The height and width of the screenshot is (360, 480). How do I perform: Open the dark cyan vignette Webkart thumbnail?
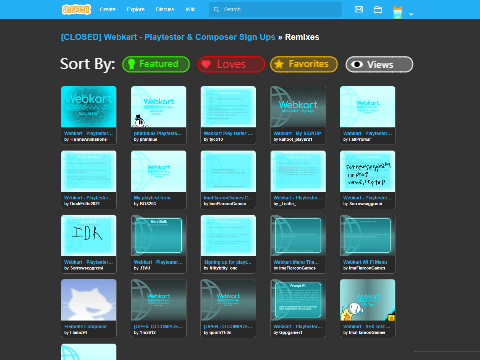[x=89, y=106]
